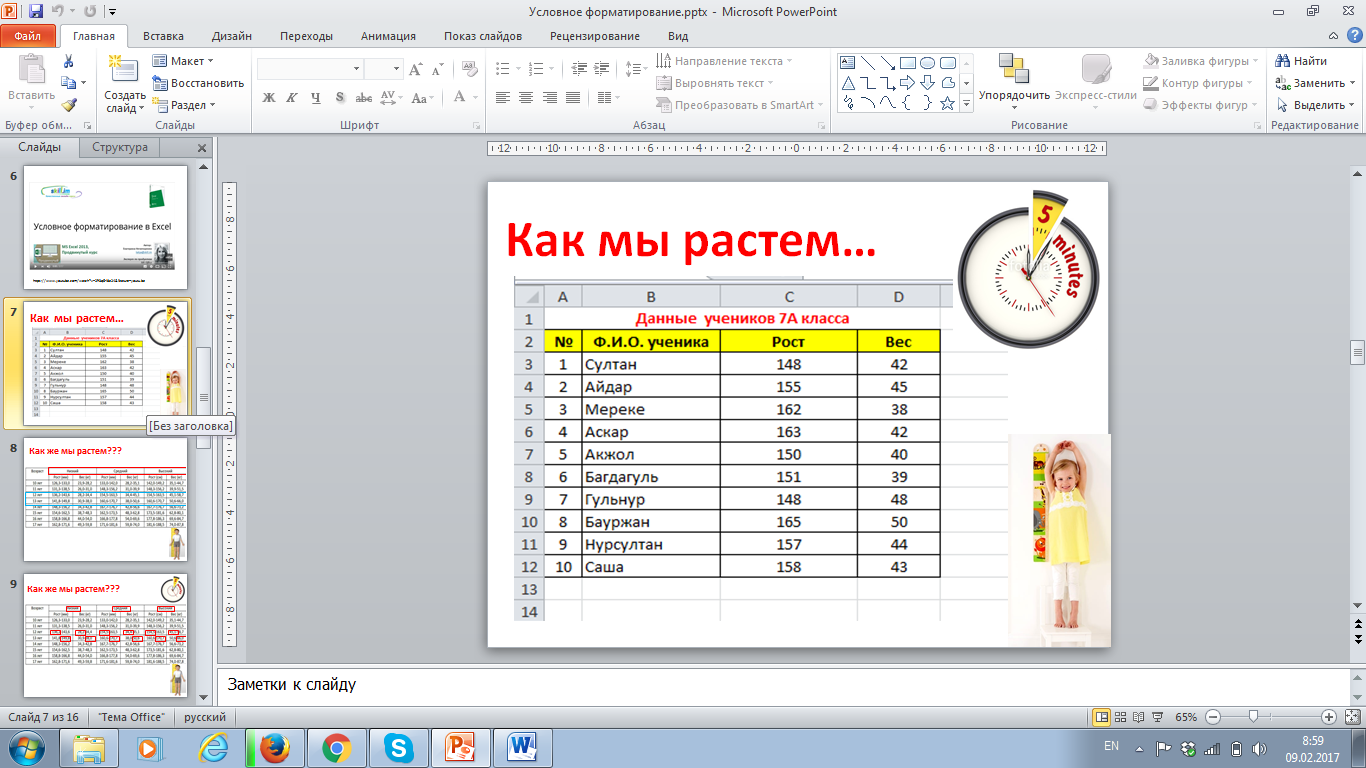Start Slide Show from status bar
Image resolution: width=1366 pixels, height=768 pixels.
coord(1160,717)
